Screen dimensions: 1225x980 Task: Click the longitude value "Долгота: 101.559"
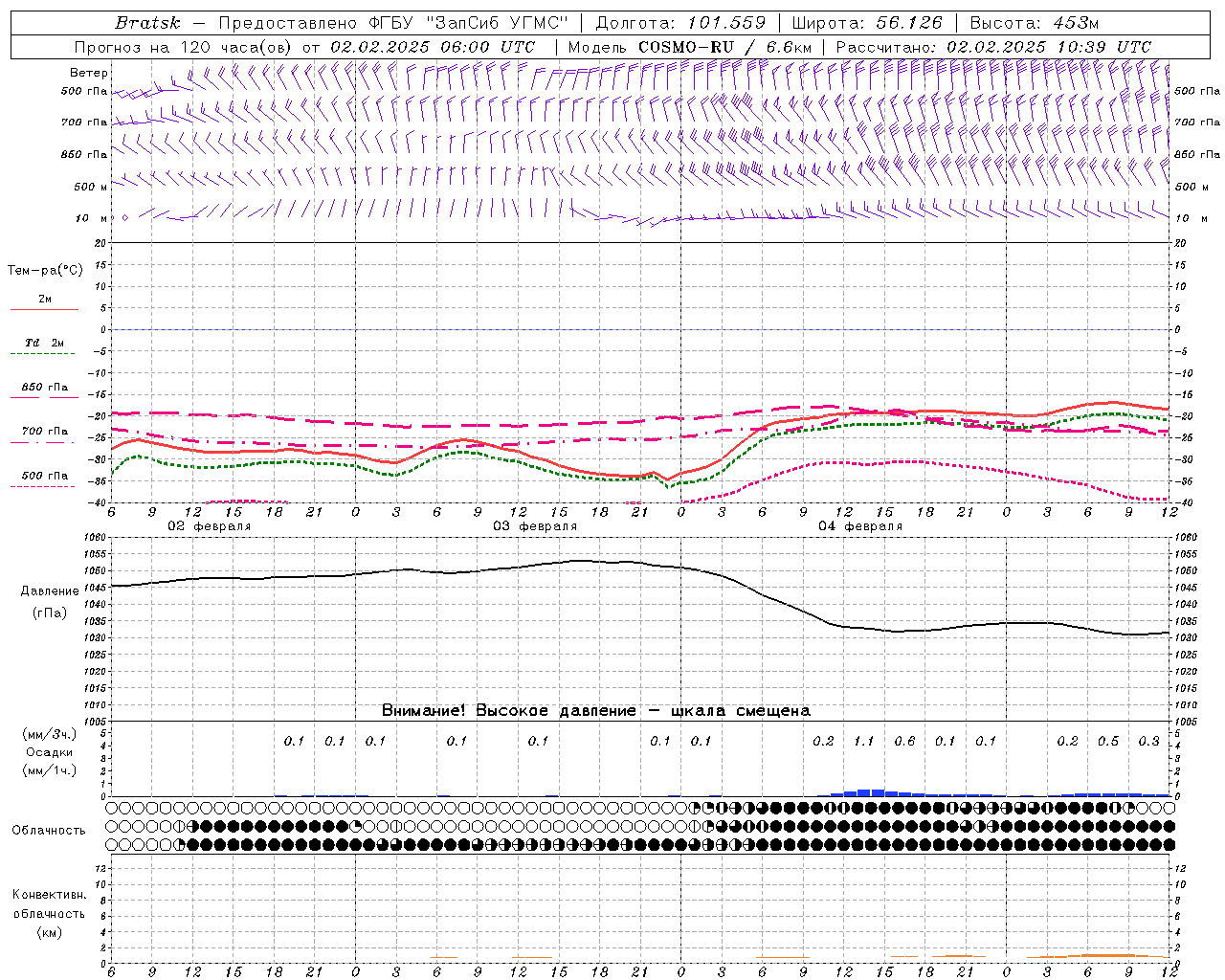click(x=680, y=23)
